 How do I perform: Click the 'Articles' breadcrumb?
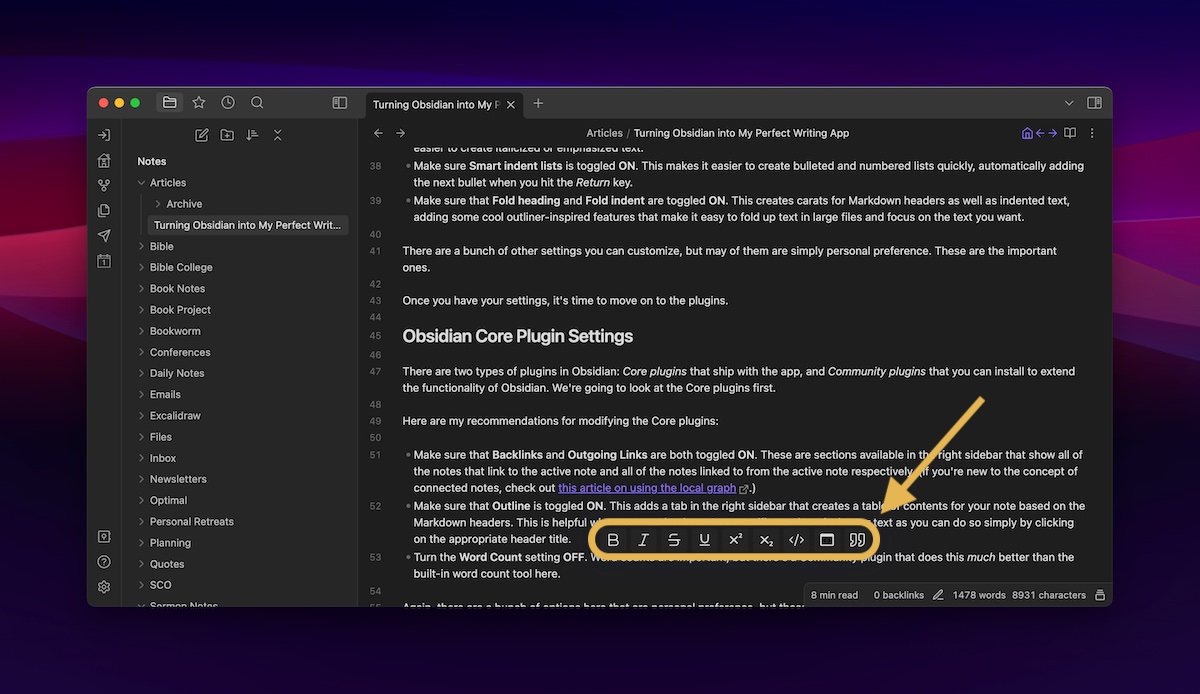point(604,133)
